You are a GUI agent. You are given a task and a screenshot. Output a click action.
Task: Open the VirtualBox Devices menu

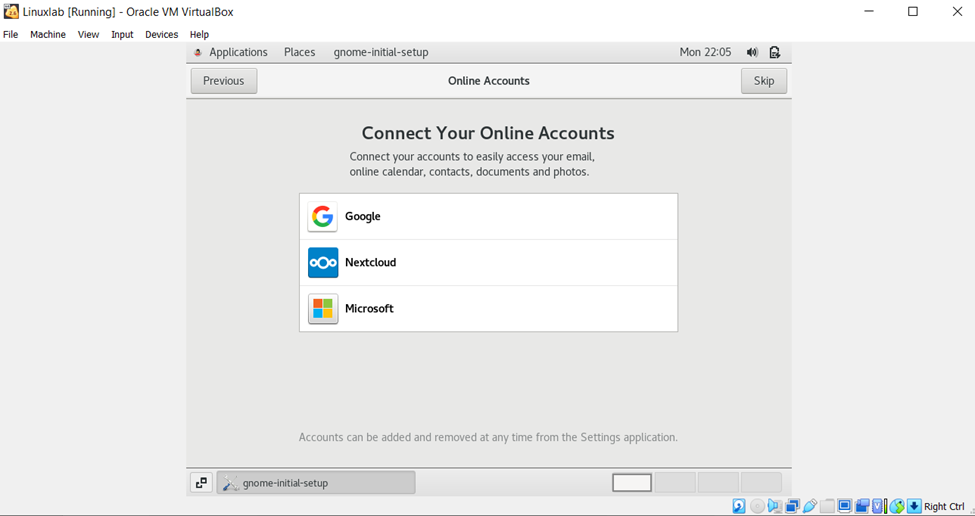tap(162, 35)
